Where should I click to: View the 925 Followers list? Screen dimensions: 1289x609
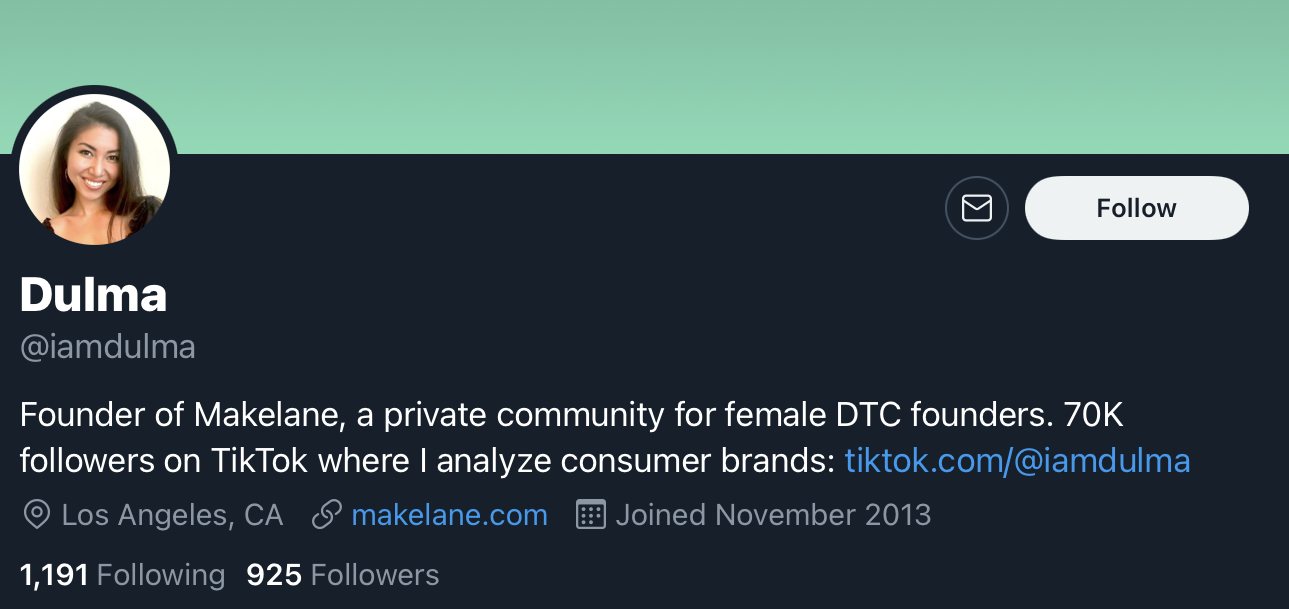(342, 575)
